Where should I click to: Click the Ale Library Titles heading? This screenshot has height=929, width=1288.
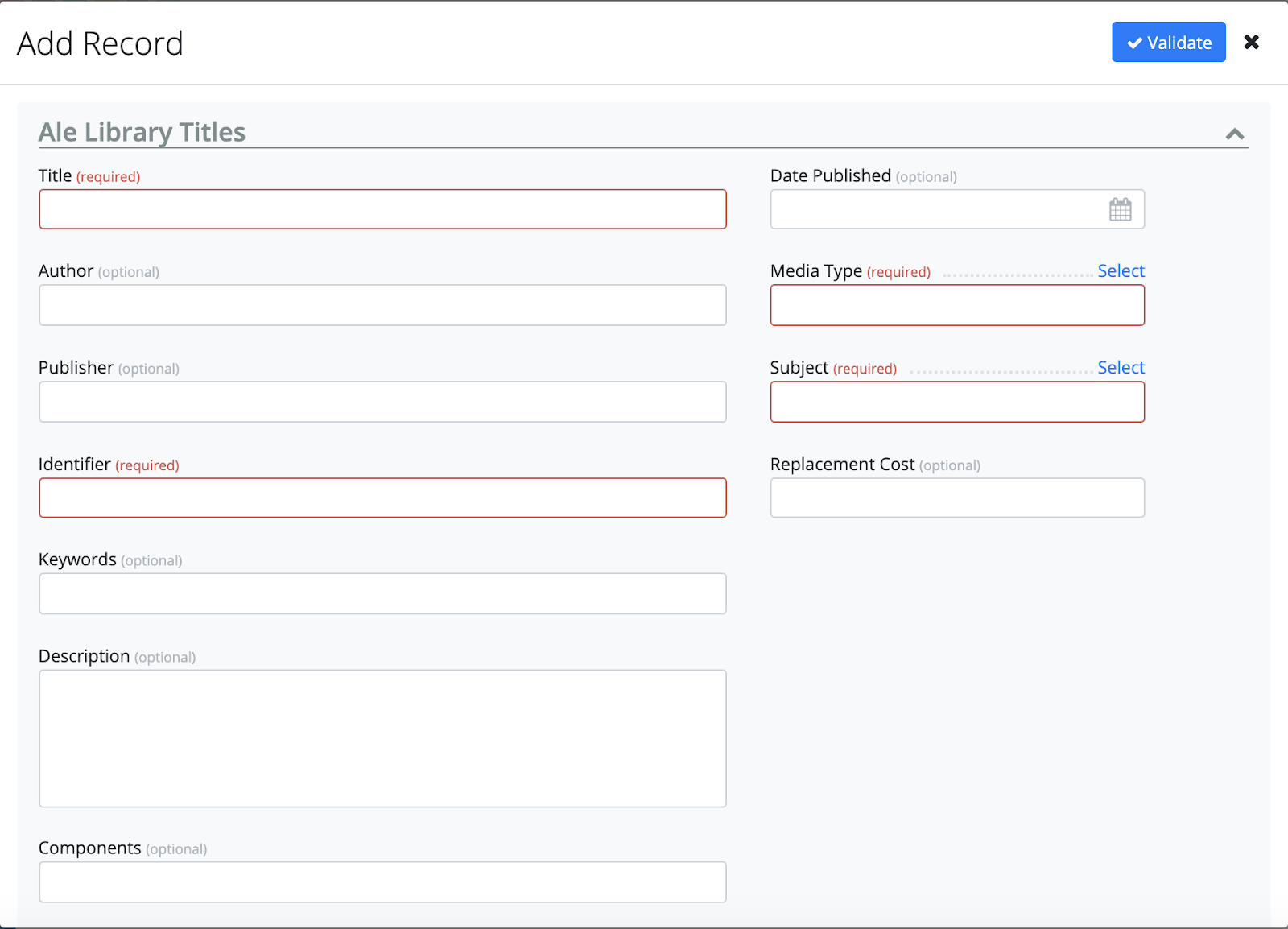tap(142, 132)
